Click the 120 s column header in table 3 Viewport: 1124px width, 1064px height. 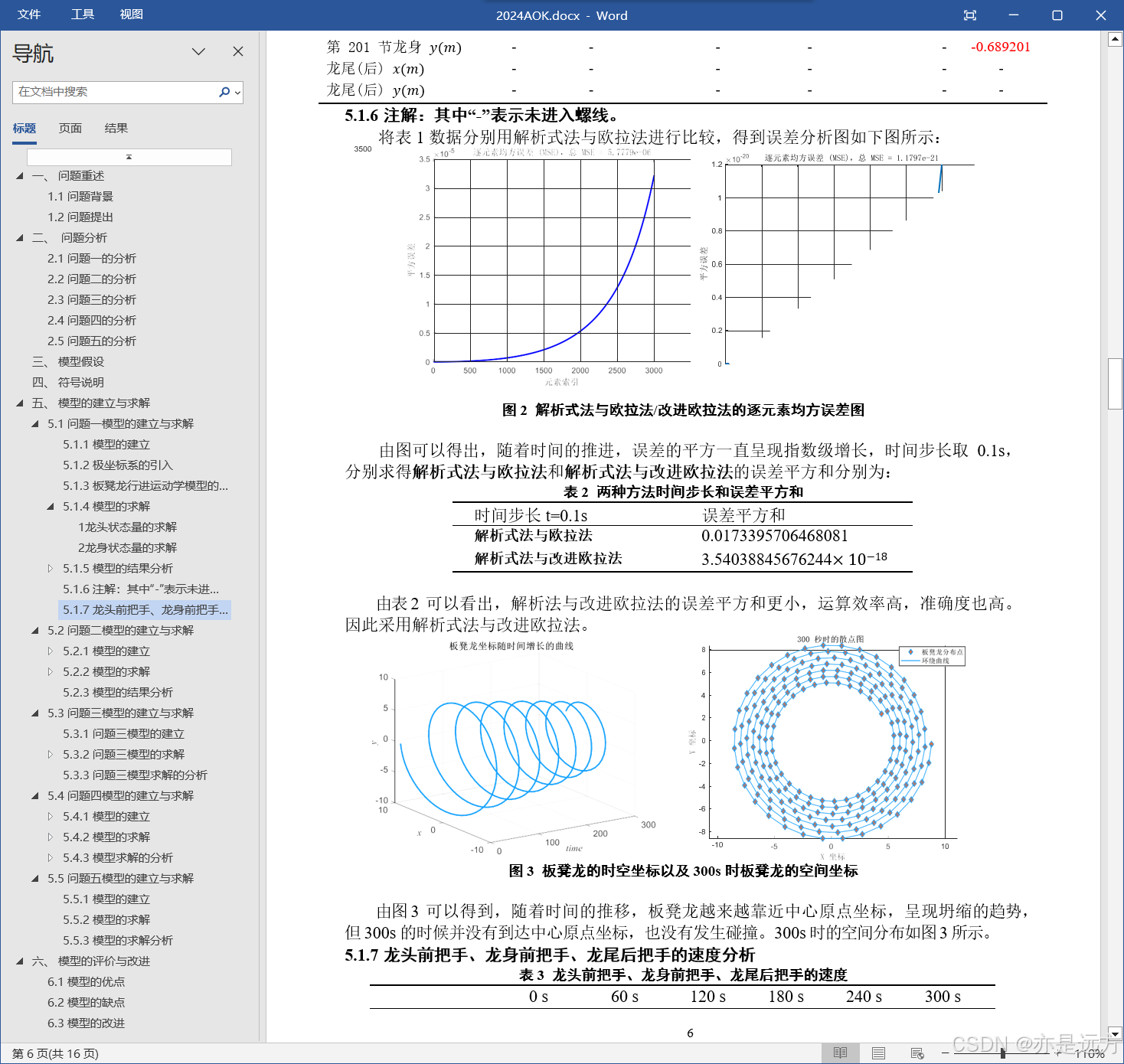pos(708,997)
